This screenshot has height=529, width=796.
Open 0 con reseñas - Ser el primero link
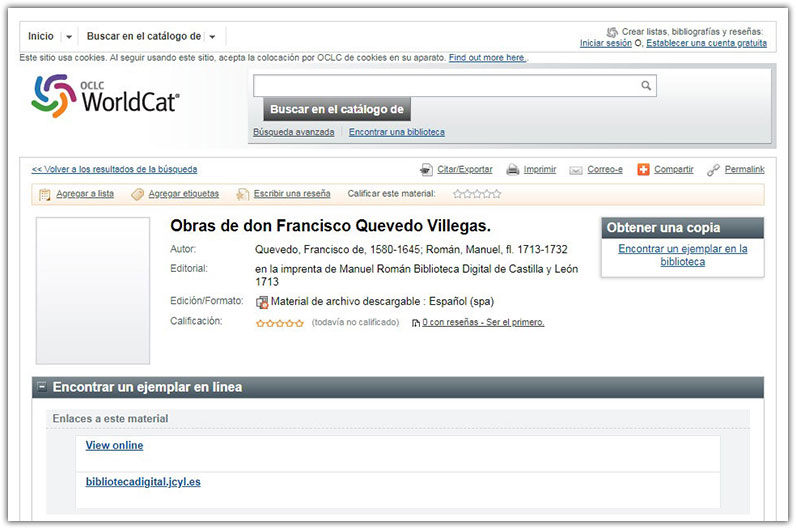pyautogui.click(x=483, y=322)
